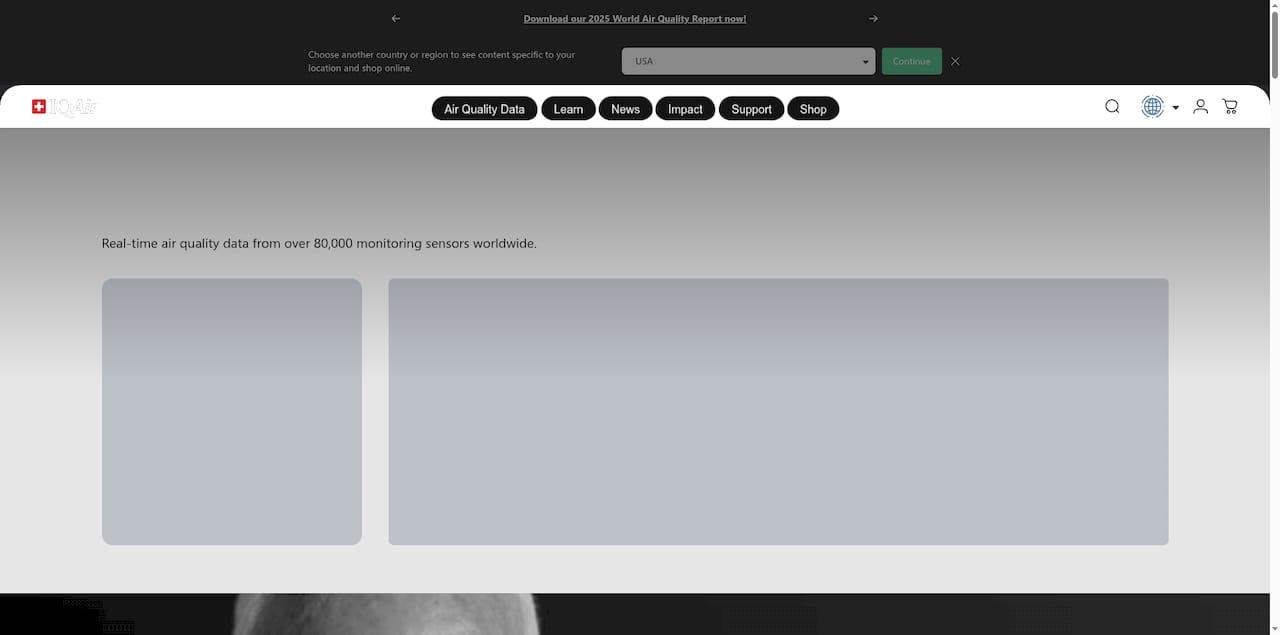Open the News menu

(x=625, y=109)
